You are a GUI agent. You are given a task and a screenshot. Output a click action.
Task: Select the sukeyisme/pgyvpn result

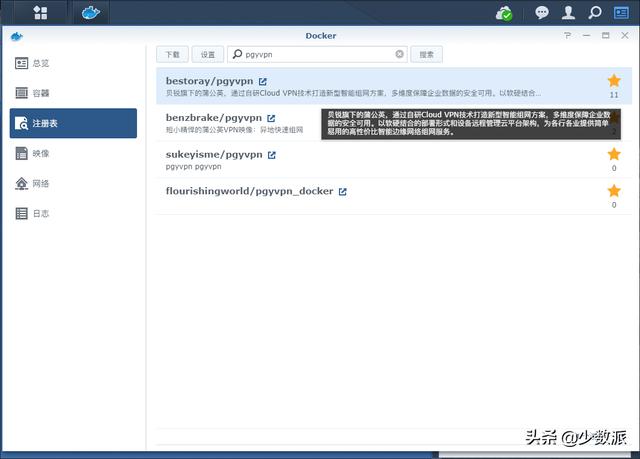tap(394, 160)
